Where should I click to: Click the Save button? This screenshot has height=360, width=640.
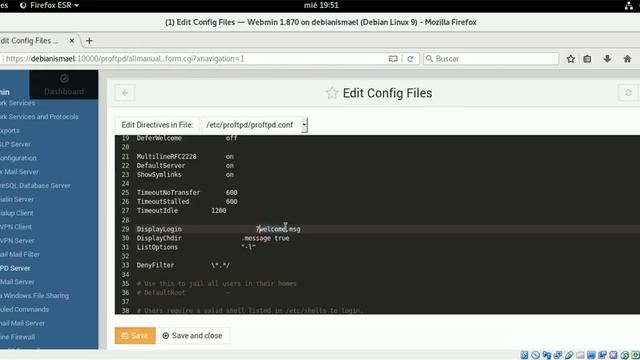click(x=135, y=336)
